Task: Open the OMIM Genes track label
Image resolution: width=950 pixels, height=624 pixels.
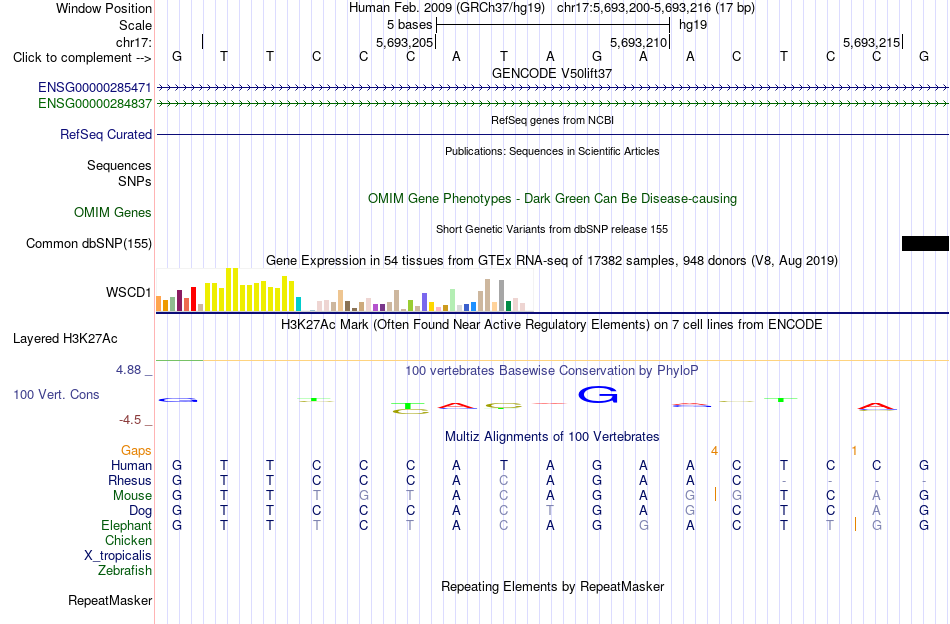Action: [x=113, y=213]
